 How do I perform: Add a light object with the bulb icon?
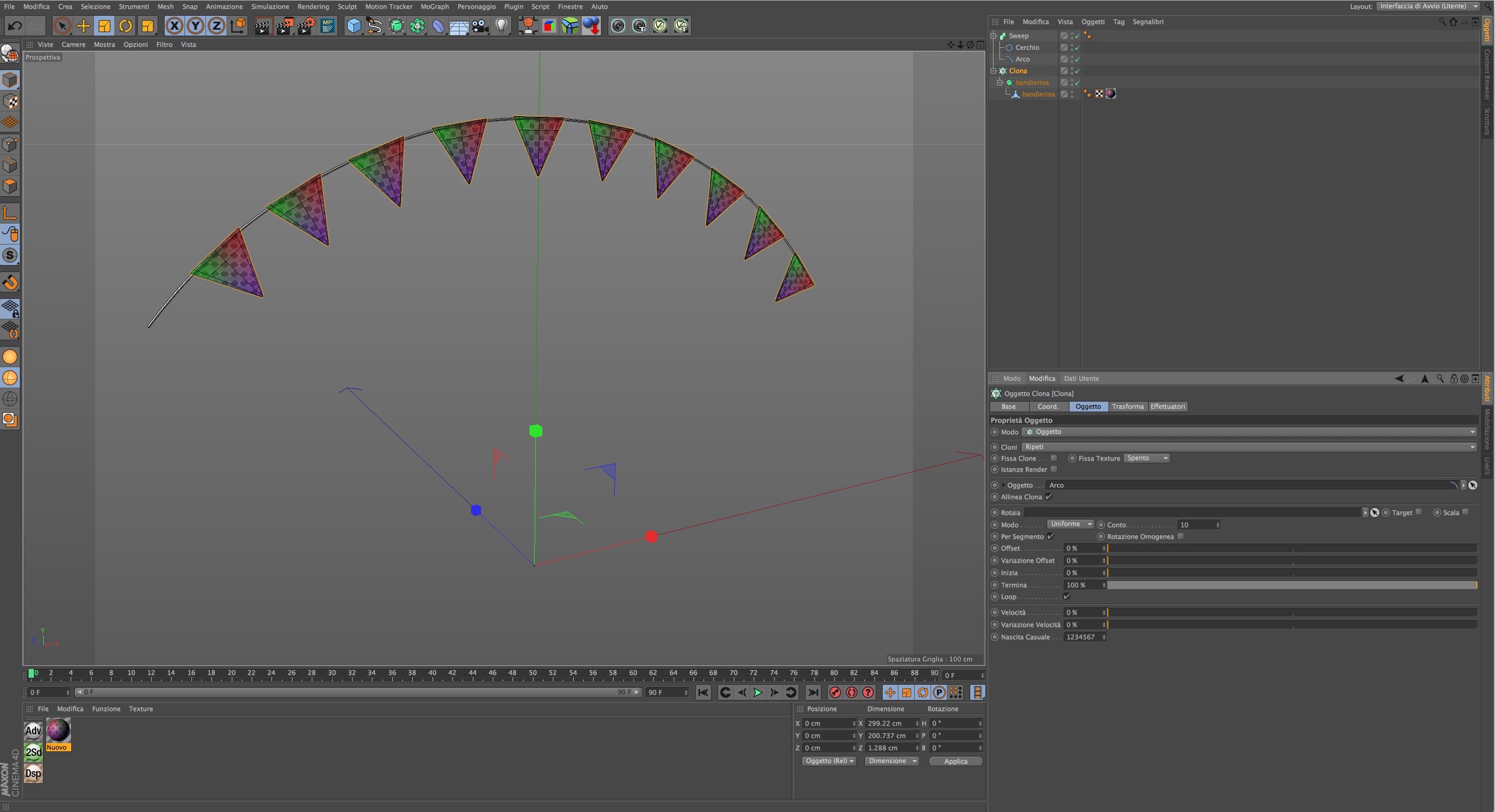(501, 26)
